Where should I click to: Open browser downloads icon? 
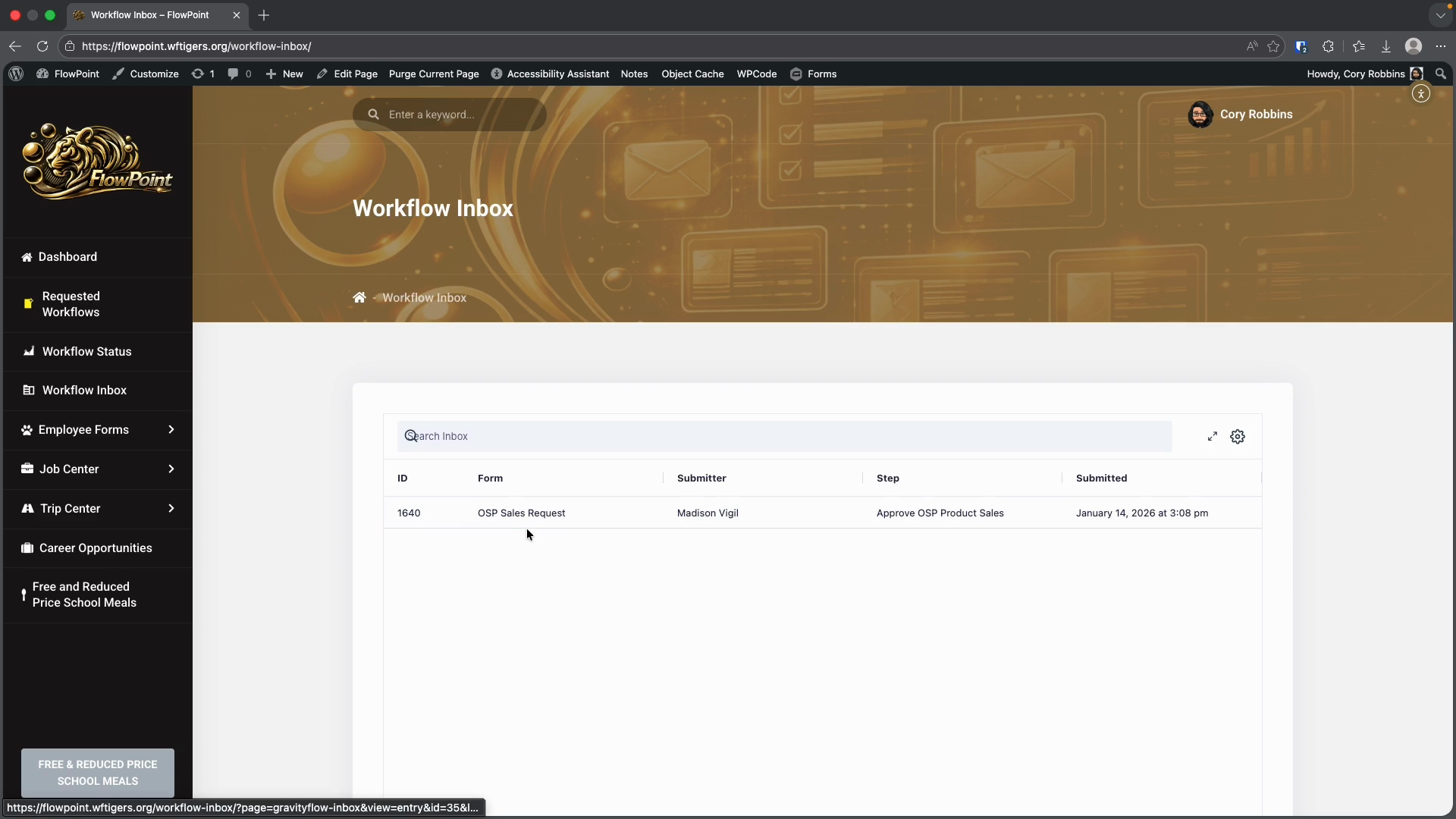(x=1385, y=46)
